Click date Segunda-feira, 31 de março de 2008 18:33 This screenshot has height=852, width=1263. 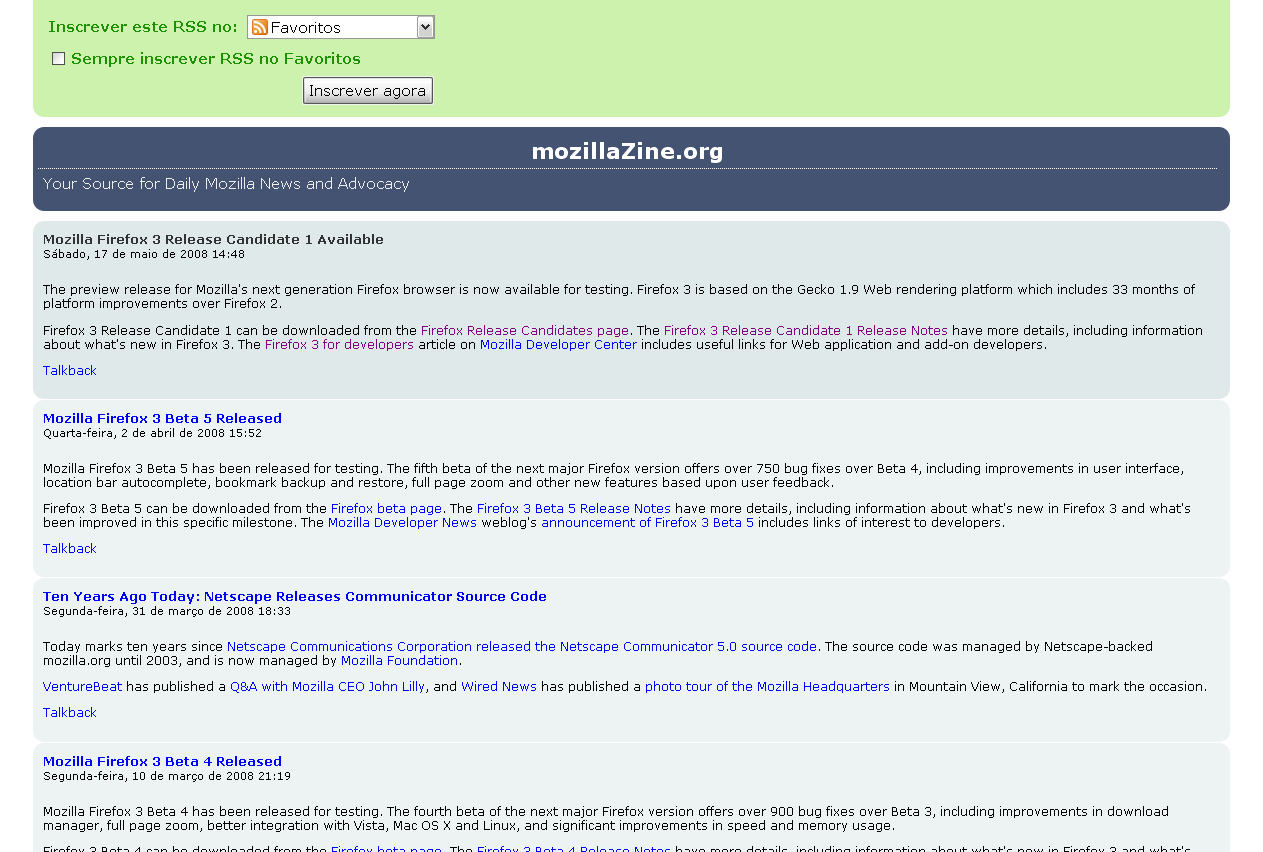(167, 611)
